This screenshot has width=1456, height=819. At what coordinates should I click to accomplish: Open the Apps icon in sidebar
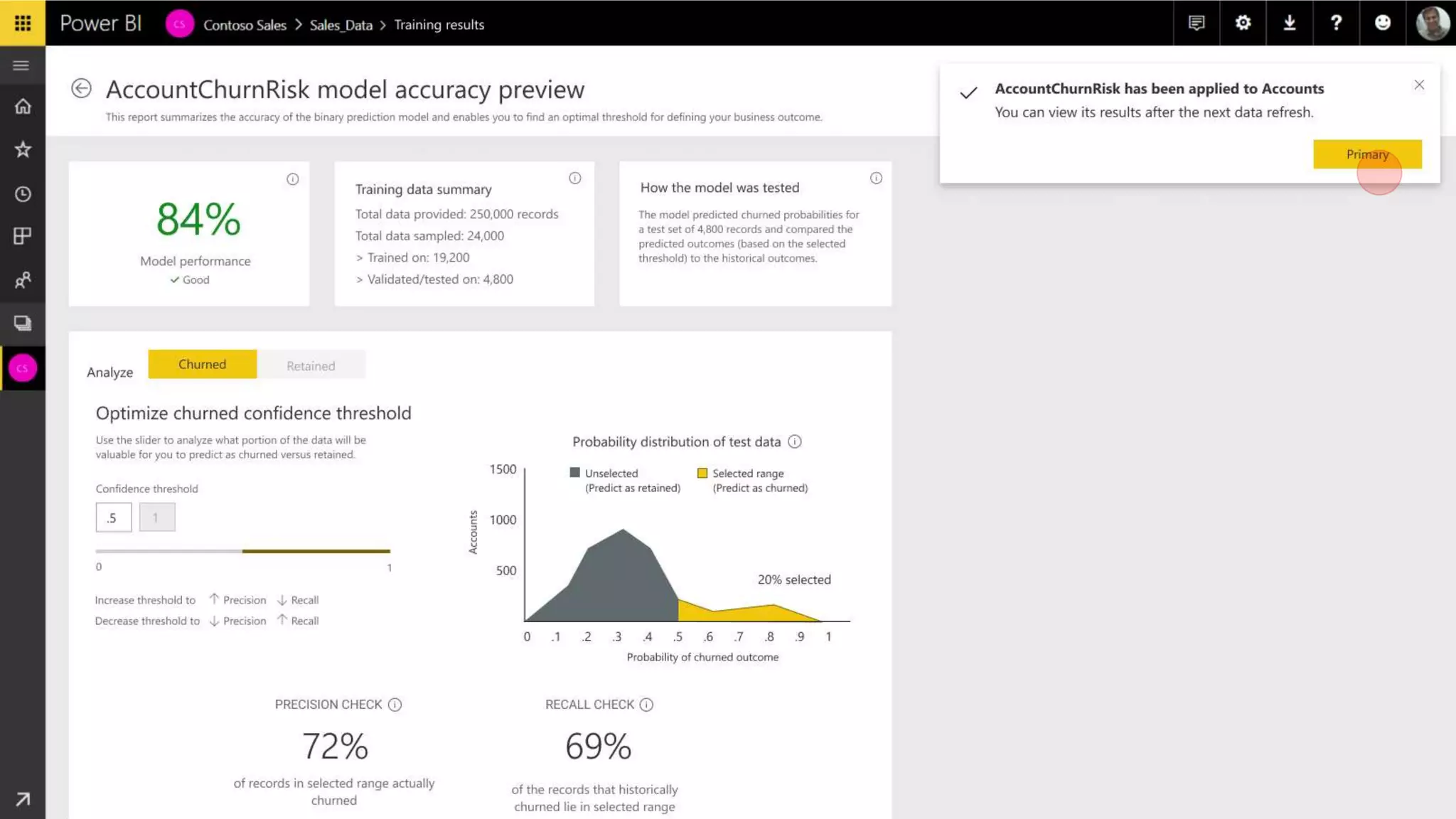point(23,236)
